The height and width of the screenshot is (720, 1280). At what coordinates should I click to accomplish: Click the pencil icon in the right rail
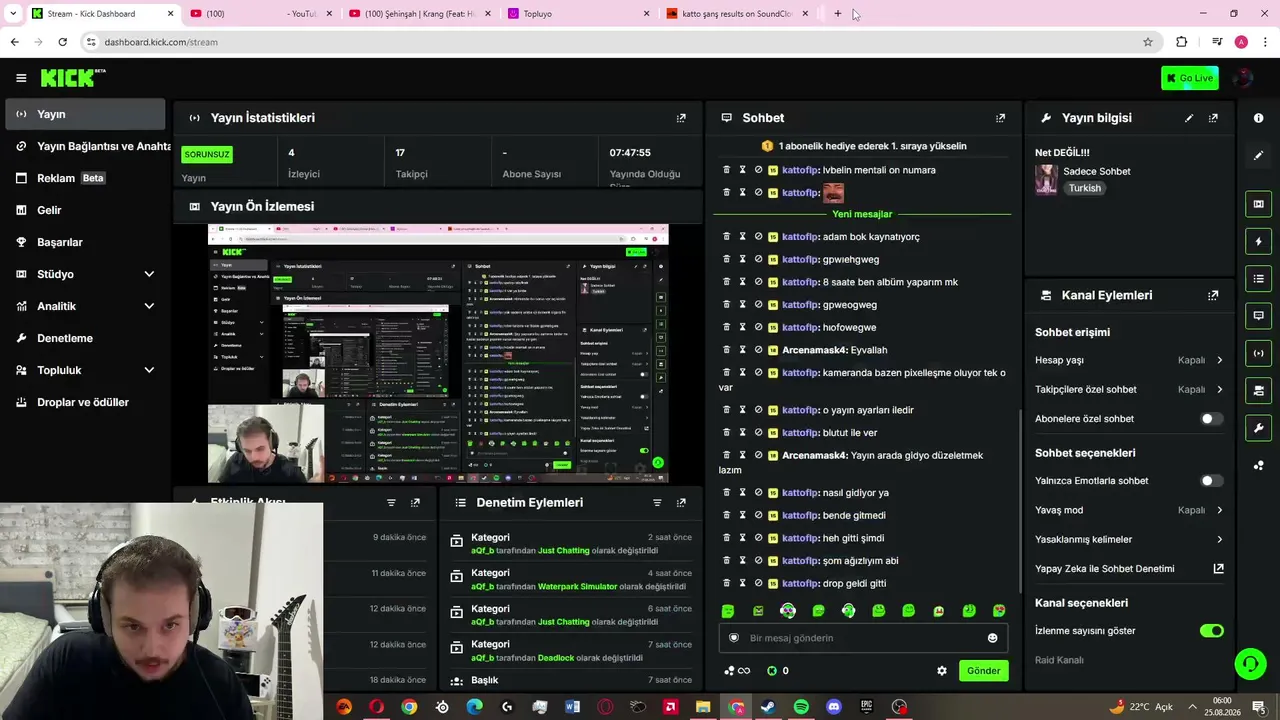1258,155
